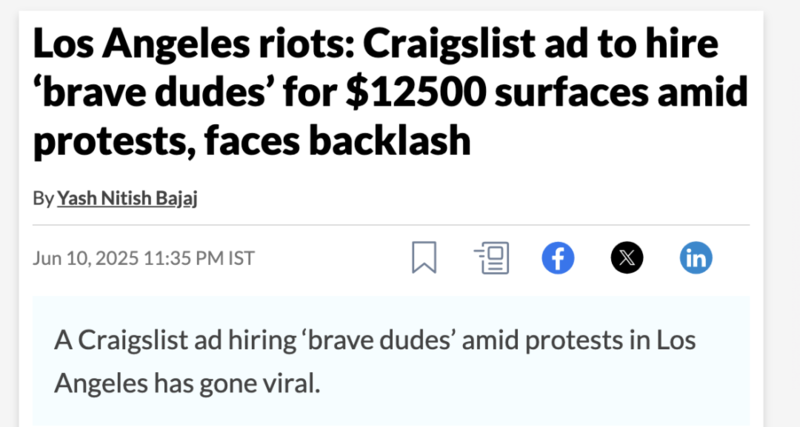Open the article summary view icon
This screenshot has width=800, height=427.
tap(491, 258)
